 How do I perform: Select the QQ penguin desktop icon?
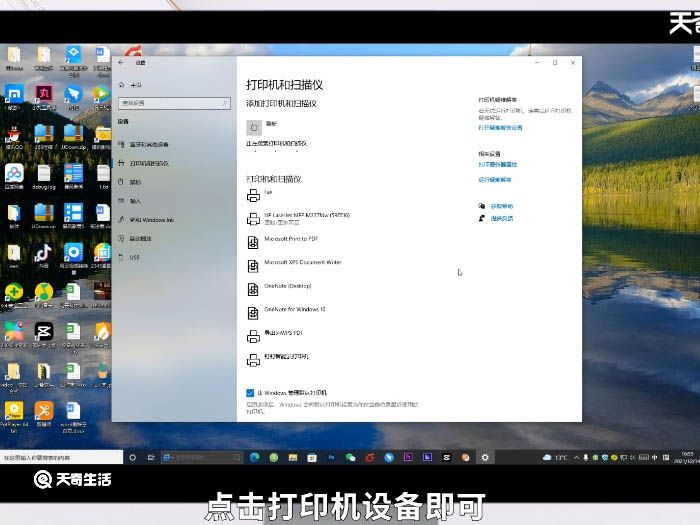pos(14,137)
